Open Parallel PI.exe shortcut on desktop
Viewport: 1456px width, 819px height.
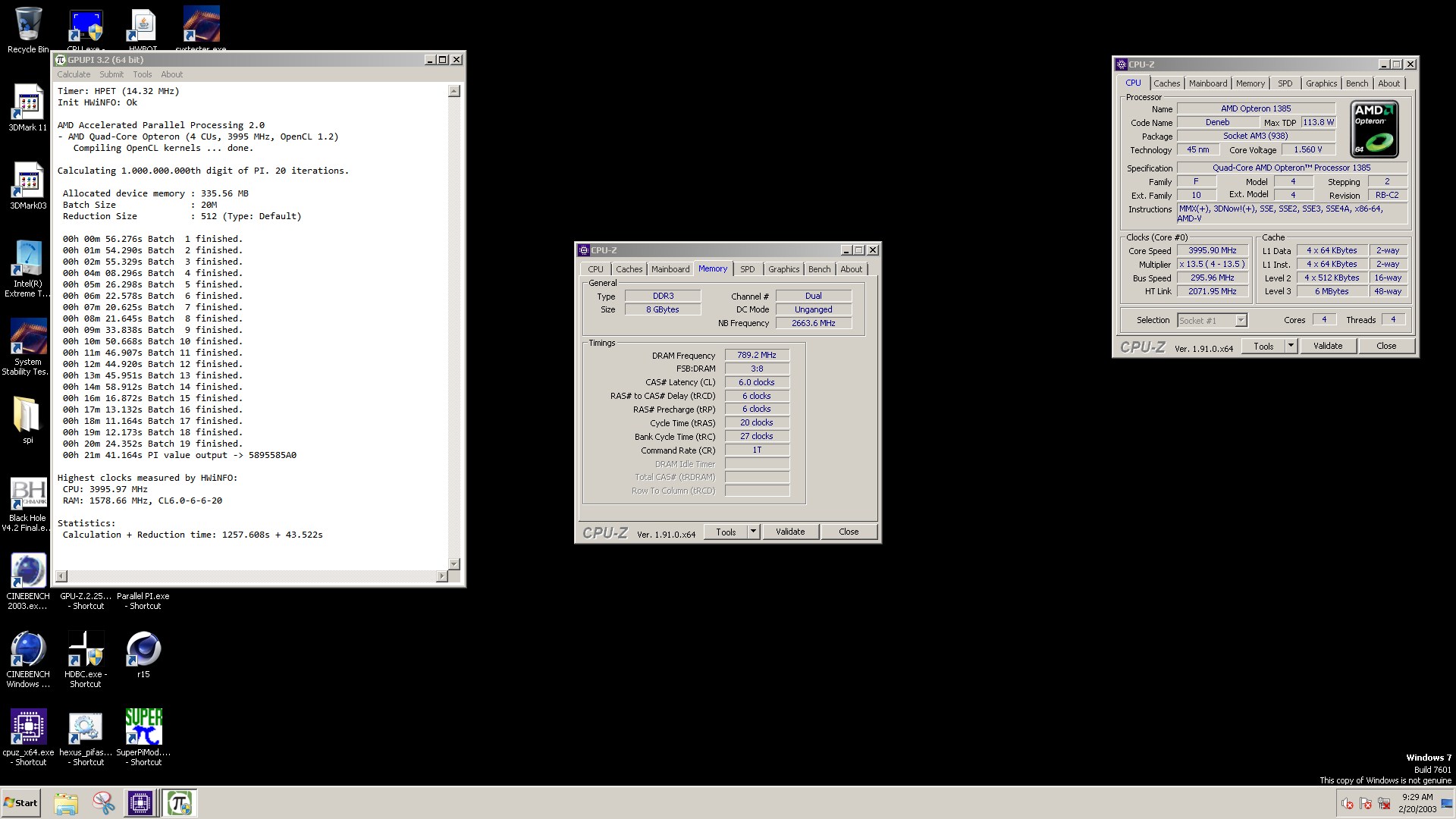(143, 601)
